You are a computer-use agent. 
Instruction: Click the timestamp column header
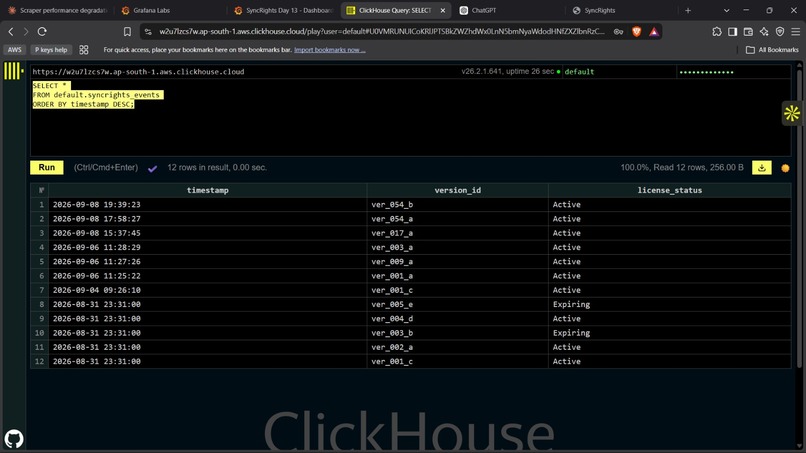click(208, 190)
